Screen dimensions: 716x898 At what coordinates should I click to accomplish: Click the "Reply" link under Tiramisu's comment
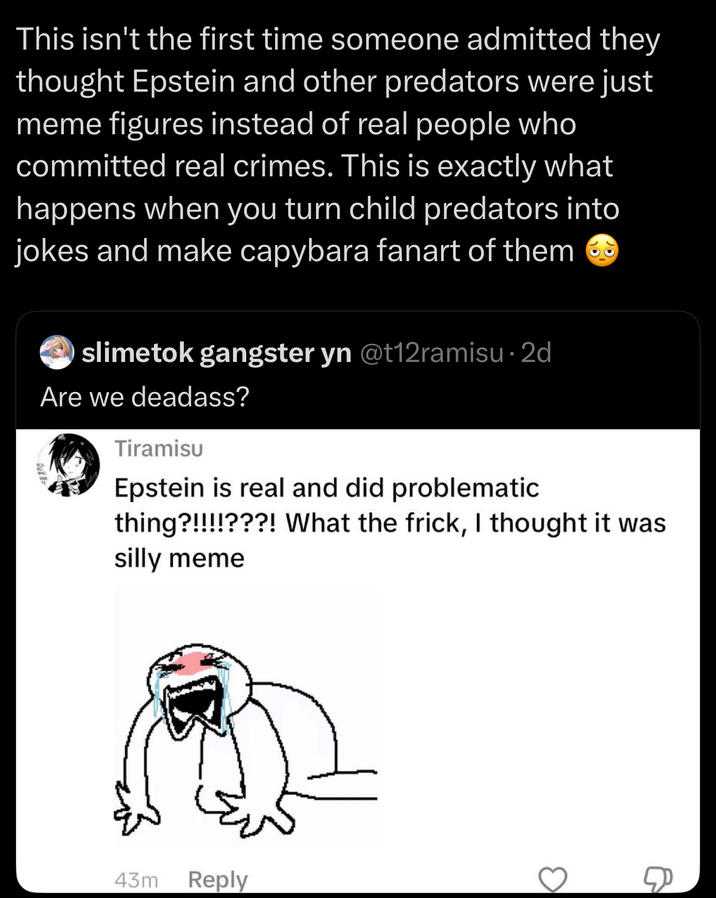219,879
